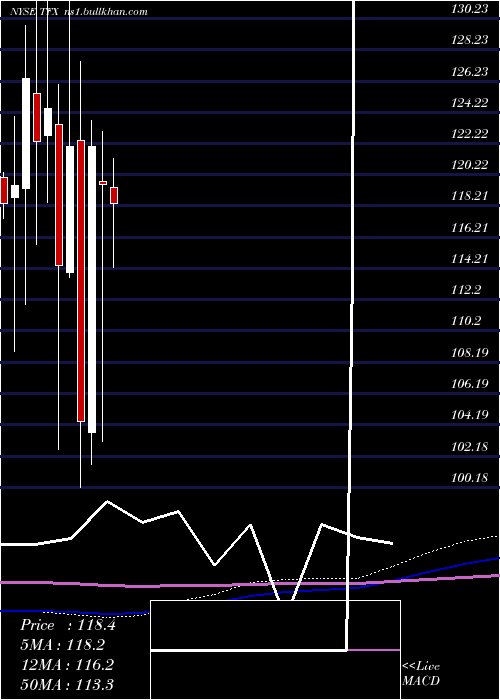Click the 110.2 price axis label
The image size is (500, 700).
point(467,321)
